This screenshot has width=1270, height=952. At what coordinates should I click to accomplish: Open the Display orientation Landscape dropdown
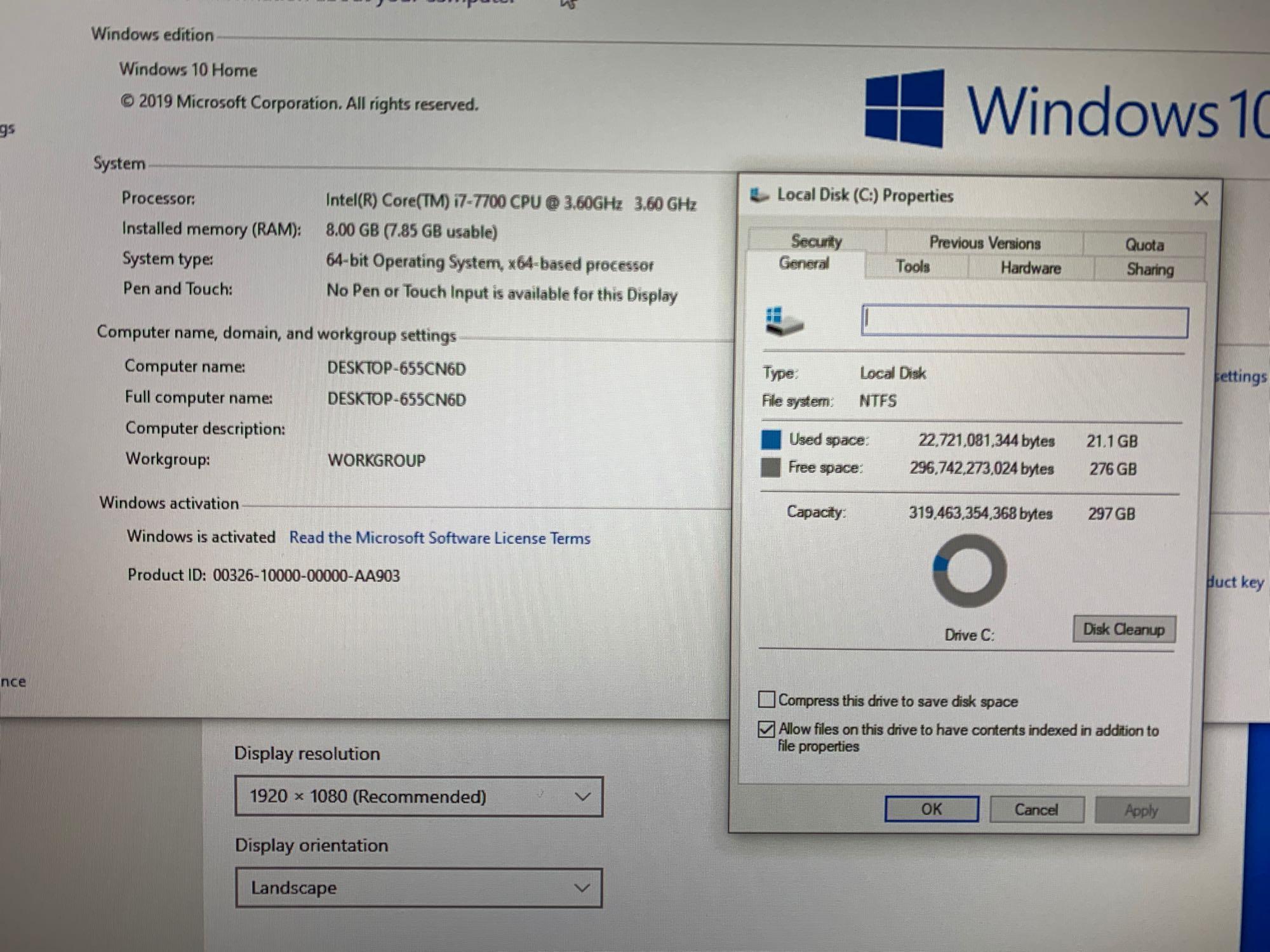pyautogui.click(x=418, y=887)
